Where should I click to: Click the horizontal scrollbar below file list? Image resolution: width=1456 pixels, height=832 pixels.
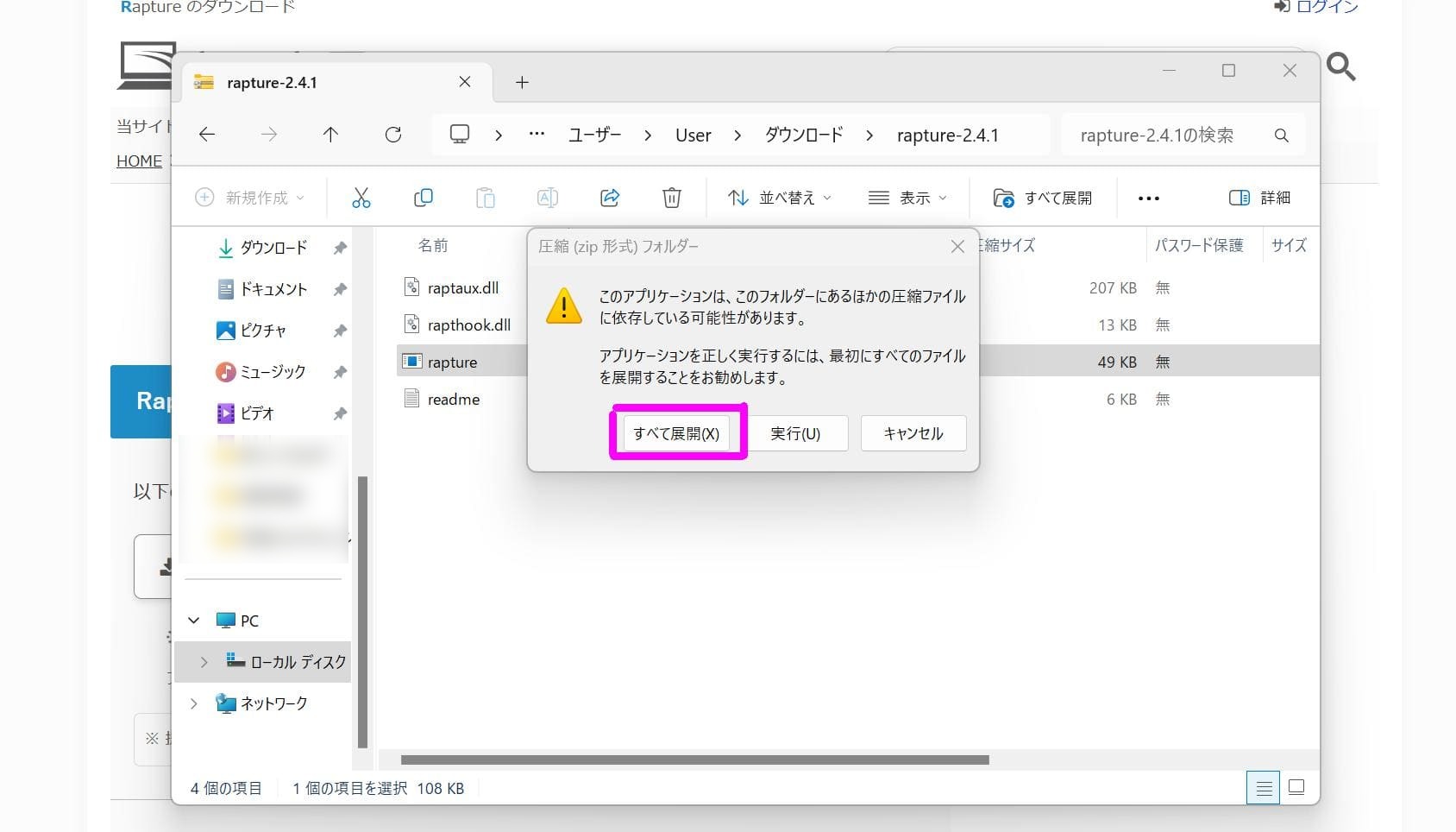694,760
